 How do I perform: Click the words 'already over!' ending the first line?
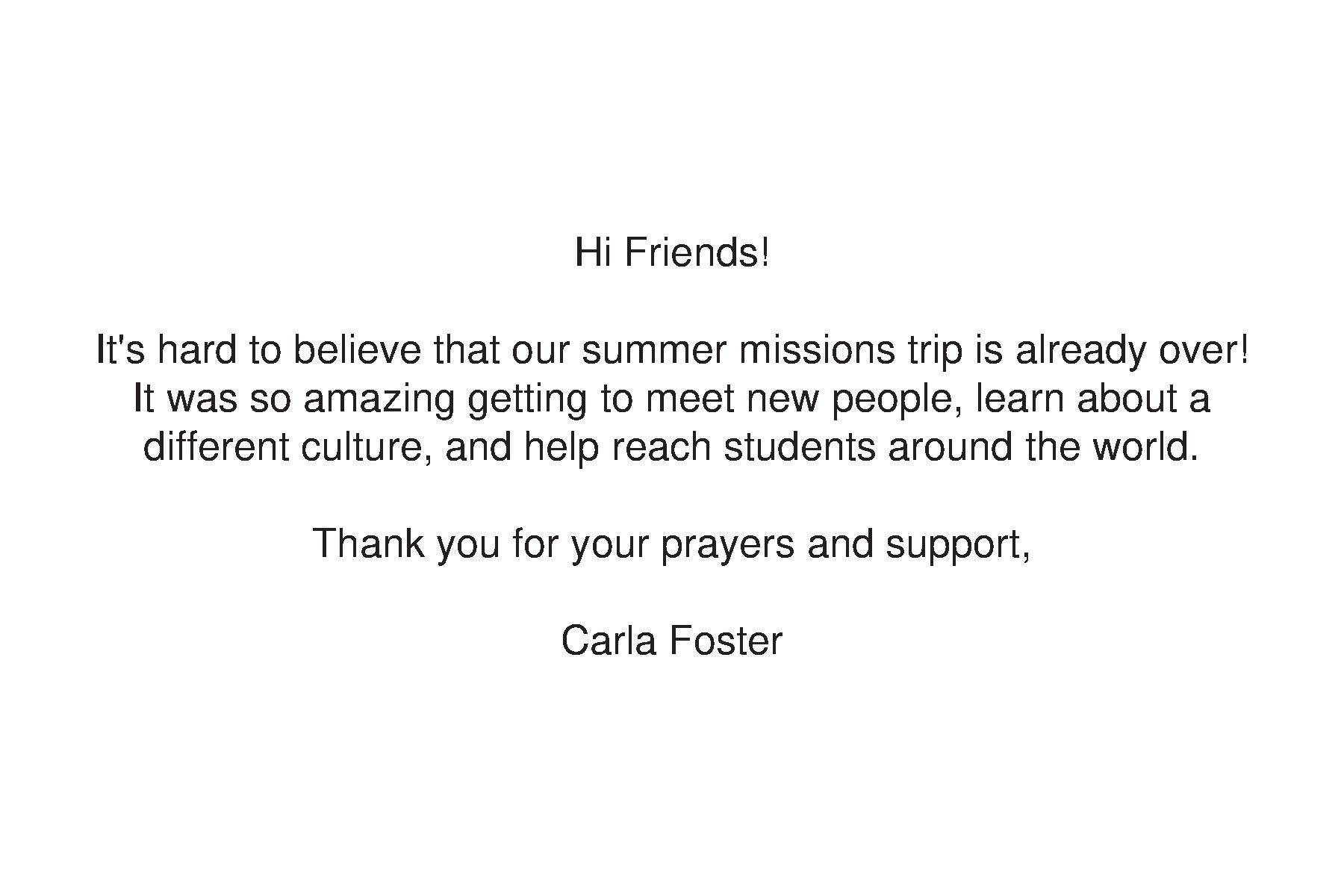point(1132,350)
